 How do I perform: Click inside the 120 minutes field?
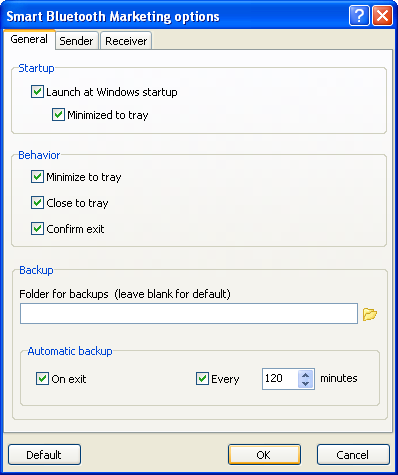[x=280, y=379]
